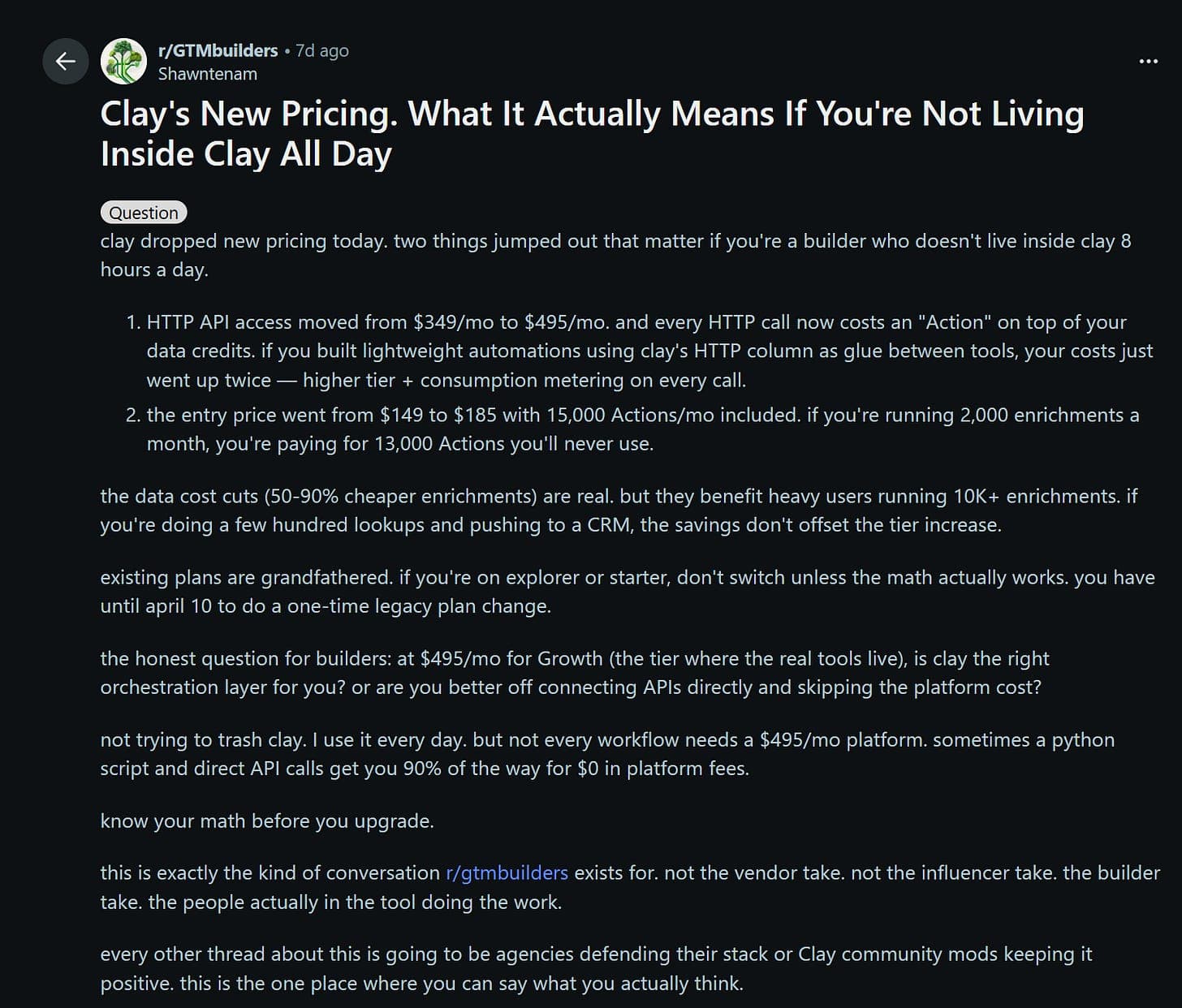Follow the inline r/gtmbuilders link
Screen dimensions: 1182x1008
click(x=507, y=872)
